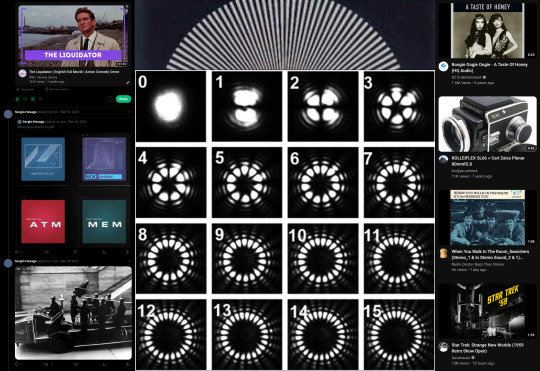Retweet the tweet with ATM and MEM images

pos(46,252)
